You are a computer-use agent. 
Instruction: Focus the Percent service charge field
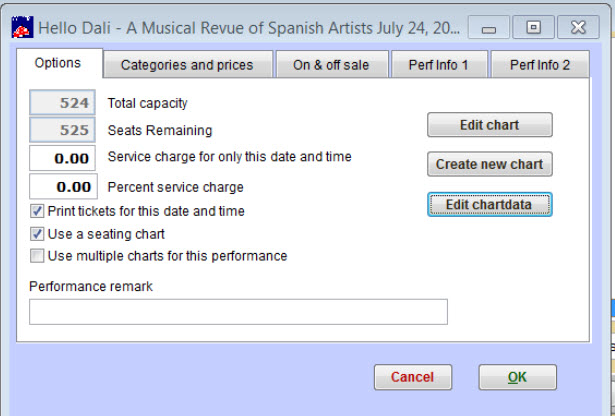[63, 187]
